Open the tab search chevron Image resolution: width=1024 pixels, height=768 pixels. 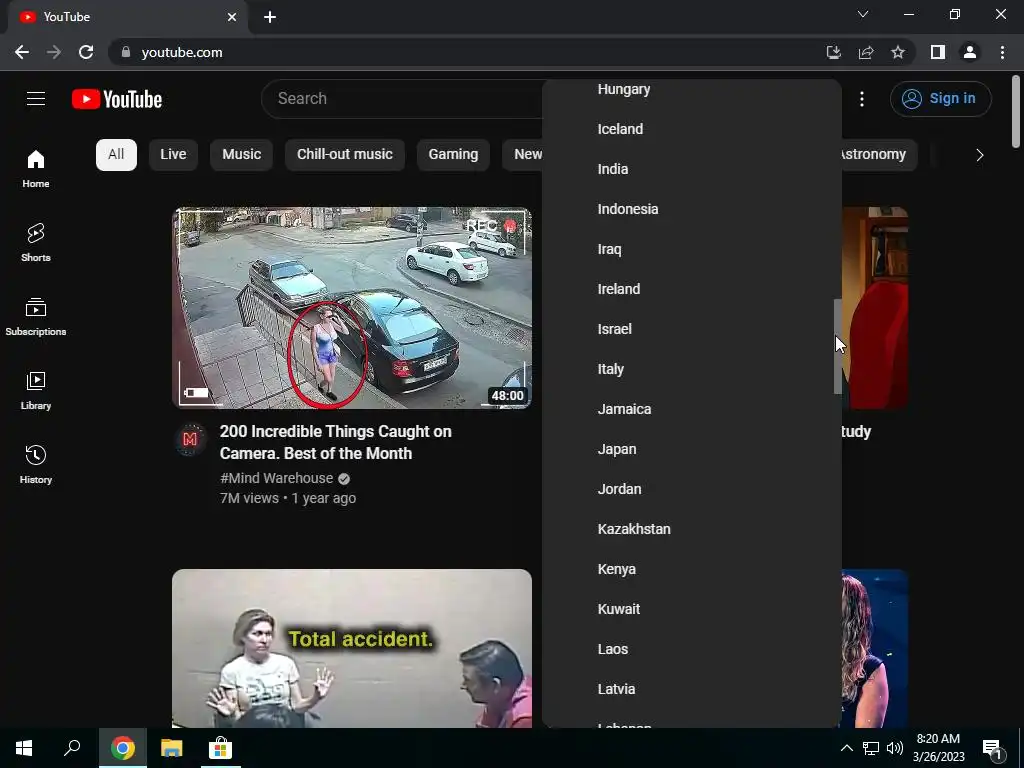point(863,14)
